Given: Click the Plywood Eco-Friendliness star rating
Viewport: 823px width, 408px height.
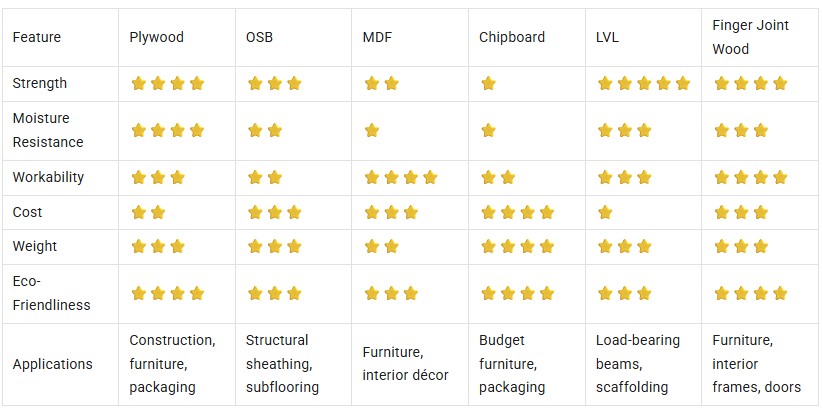Looking at the screenshot, I should point(167,293).
